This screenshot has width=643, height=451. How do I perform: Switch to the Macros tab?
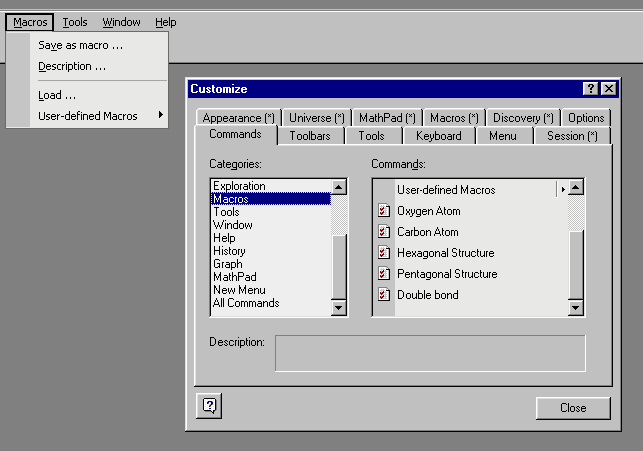coord(454,118)
